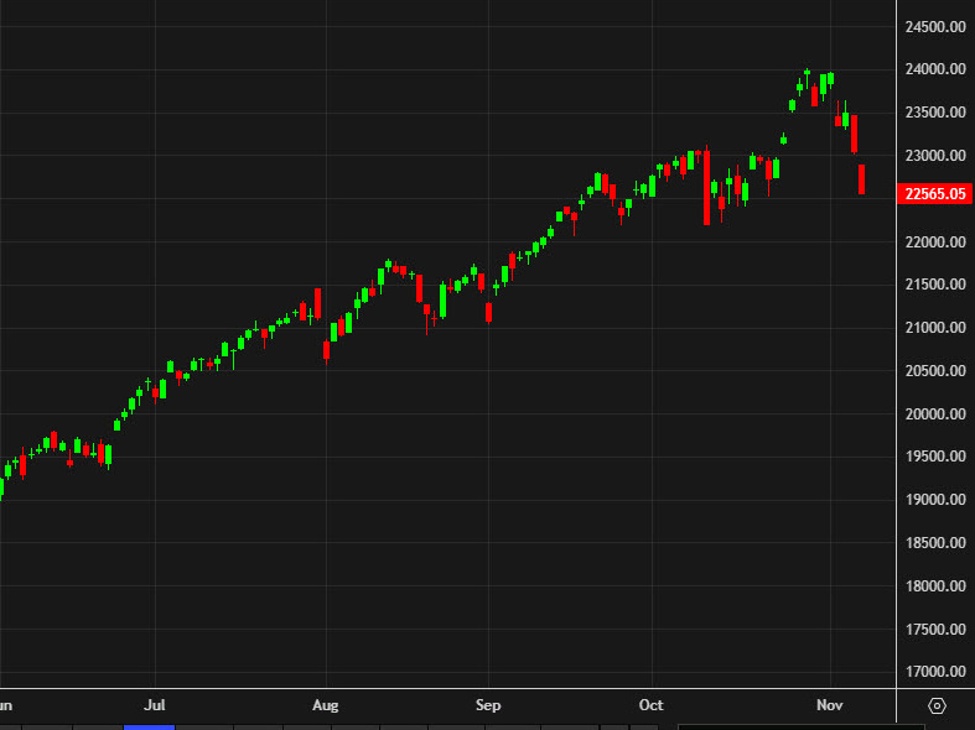
Task: Click the tall red candle just before the Aug gridline
Action: click(x=318, y=303)
